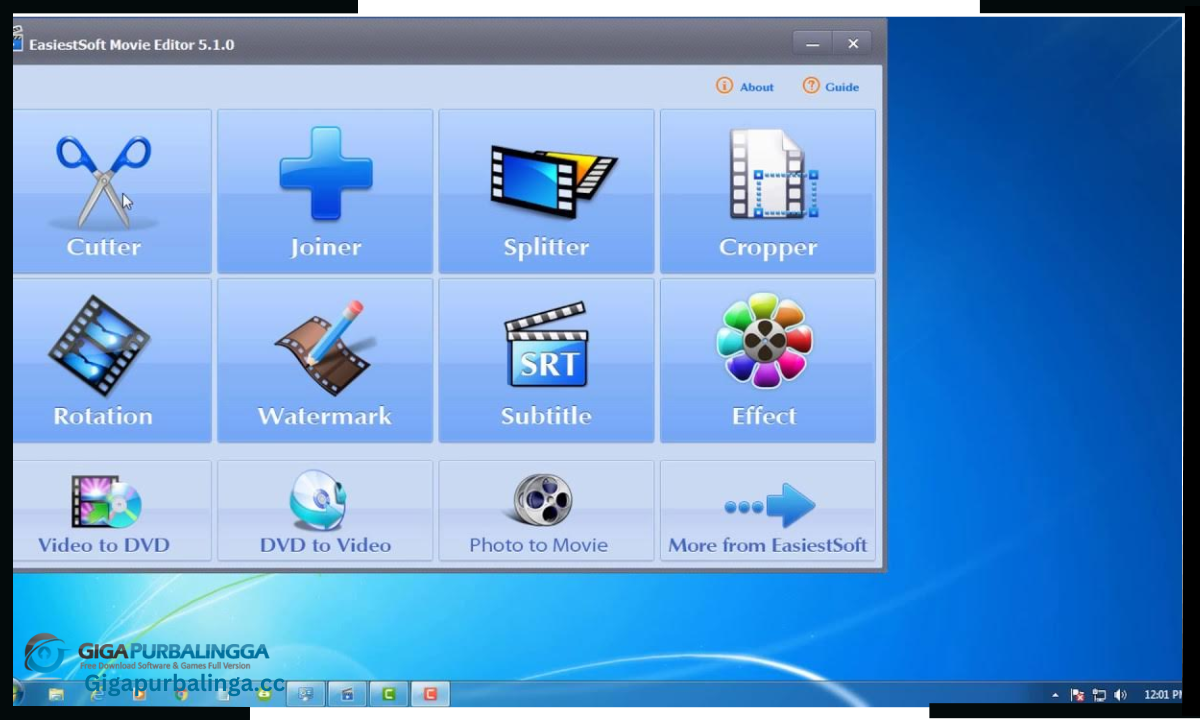The height and width of the screenshot is (720, 1200).
Task: Open the network tray icon
Action: [1099, 695]
